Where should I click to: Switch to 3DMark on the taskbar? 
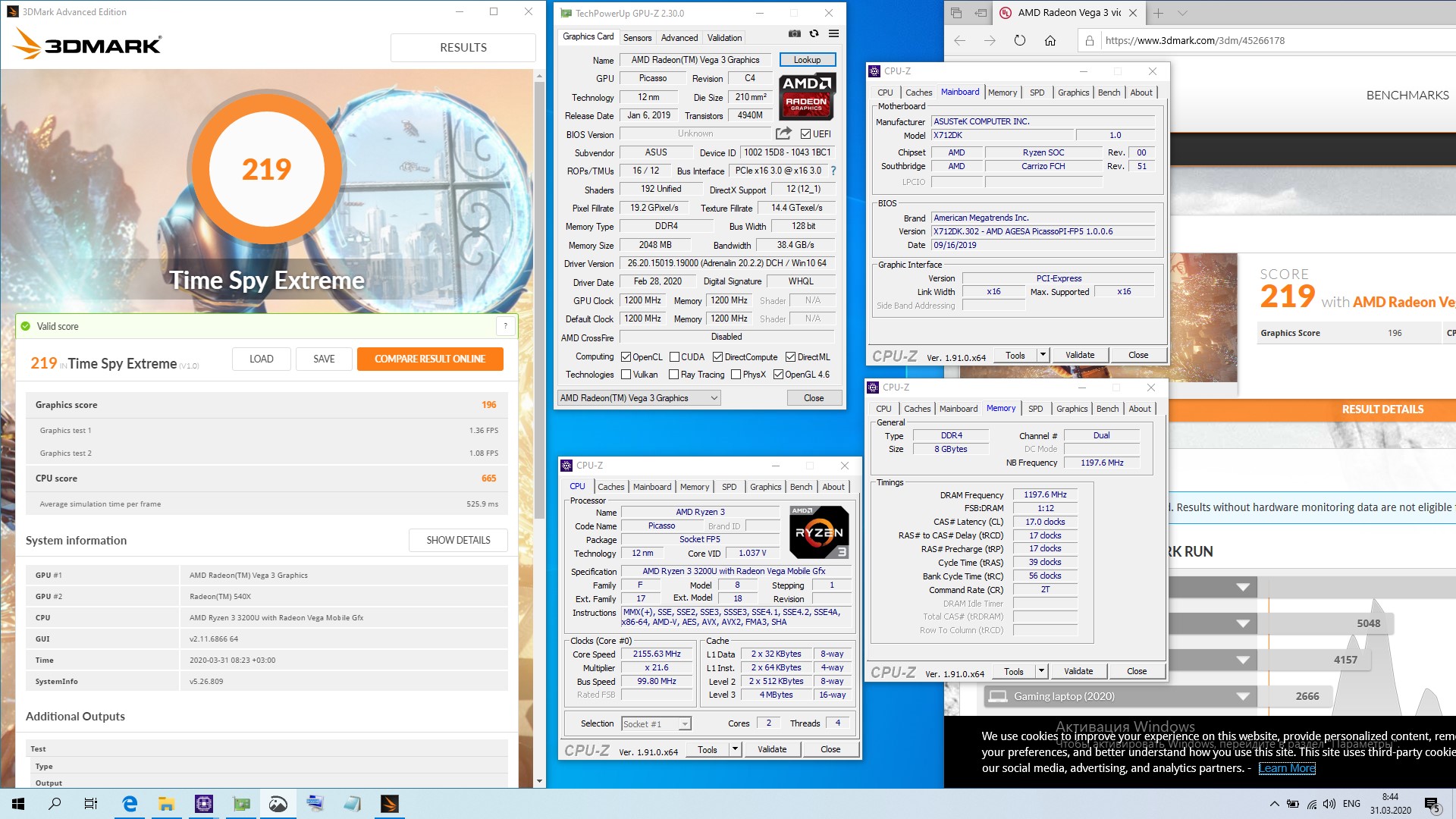click(x=390, y=804)
